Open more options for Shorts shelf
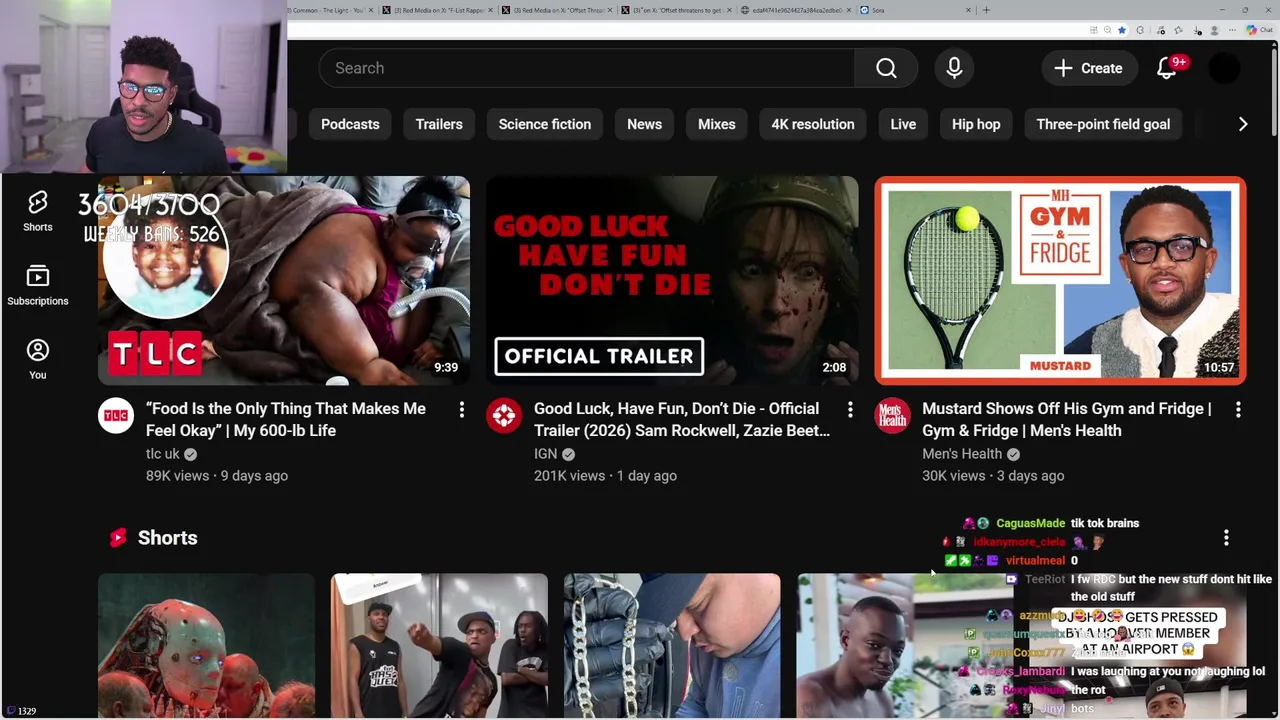The image size is (1280, 720). tap(1226, 538)
